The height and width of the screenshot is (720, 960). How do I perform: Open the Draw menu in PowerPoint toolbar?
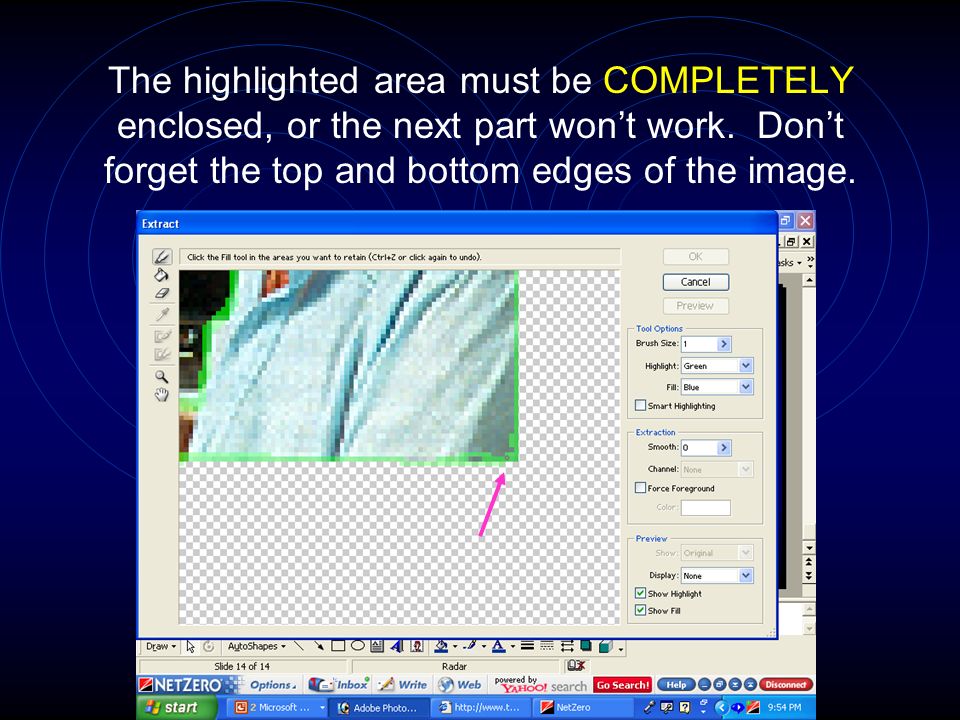pyautogui.click(x=160, y=647)
